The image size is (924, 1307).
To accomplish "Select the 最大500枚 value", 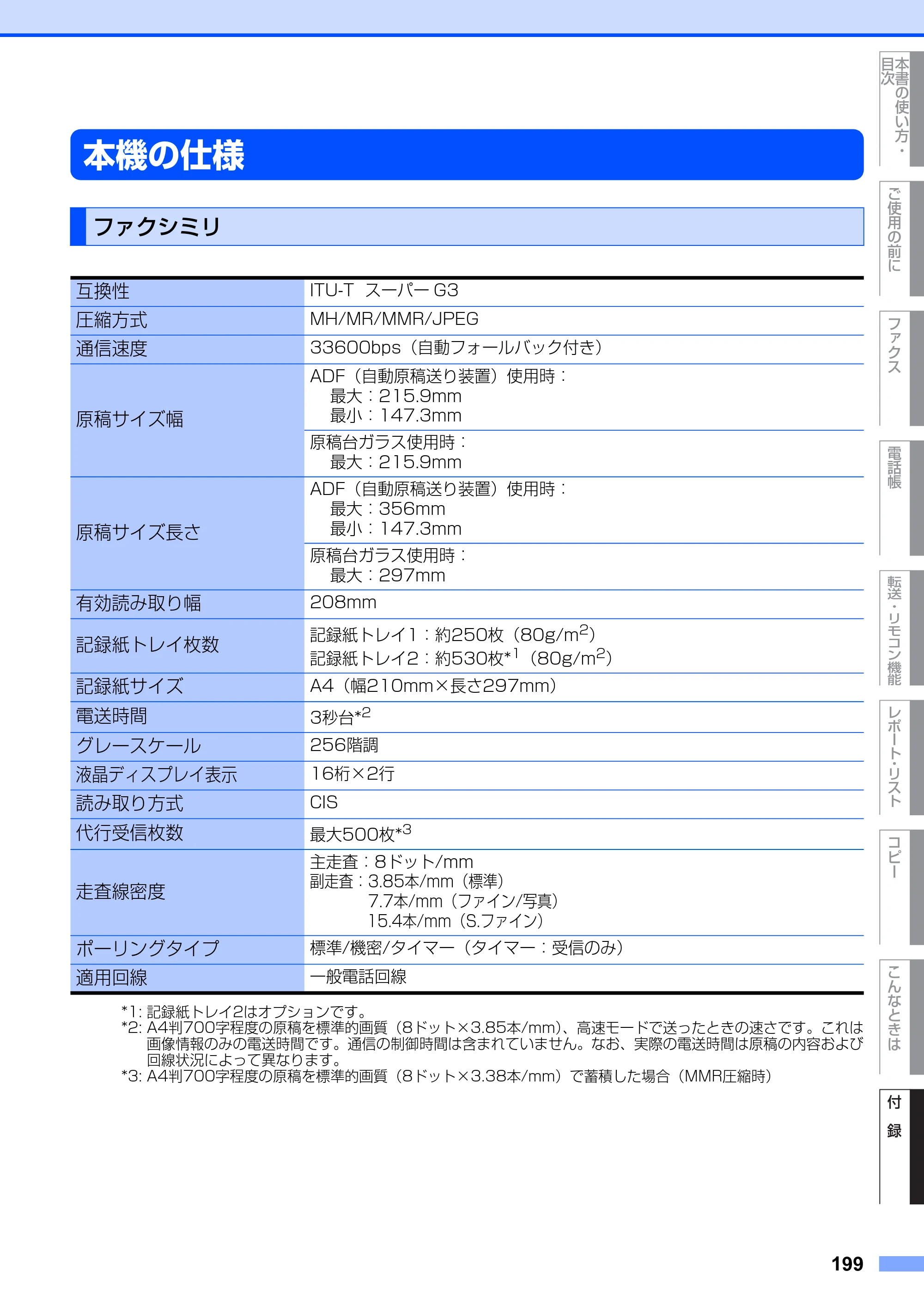I will [361, 833].
